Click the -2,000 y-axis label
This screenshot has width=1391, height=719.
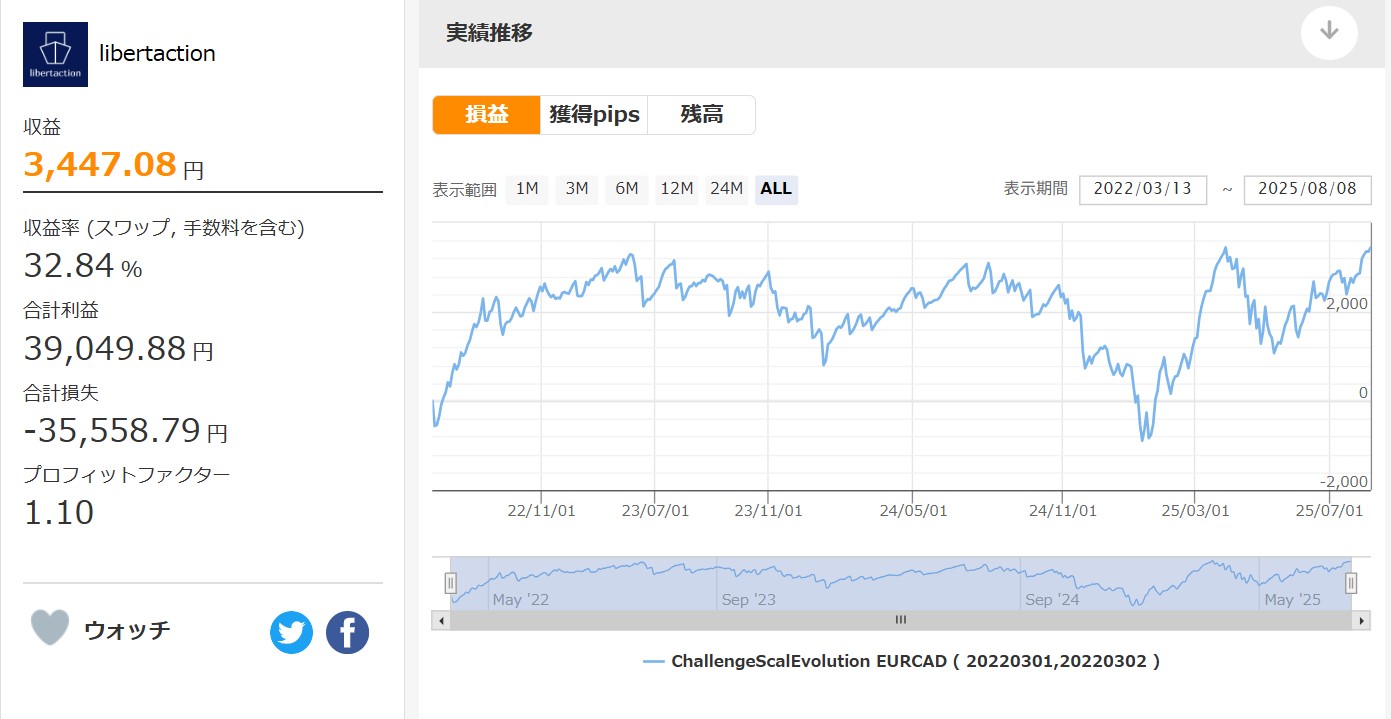coord(1344,482)
